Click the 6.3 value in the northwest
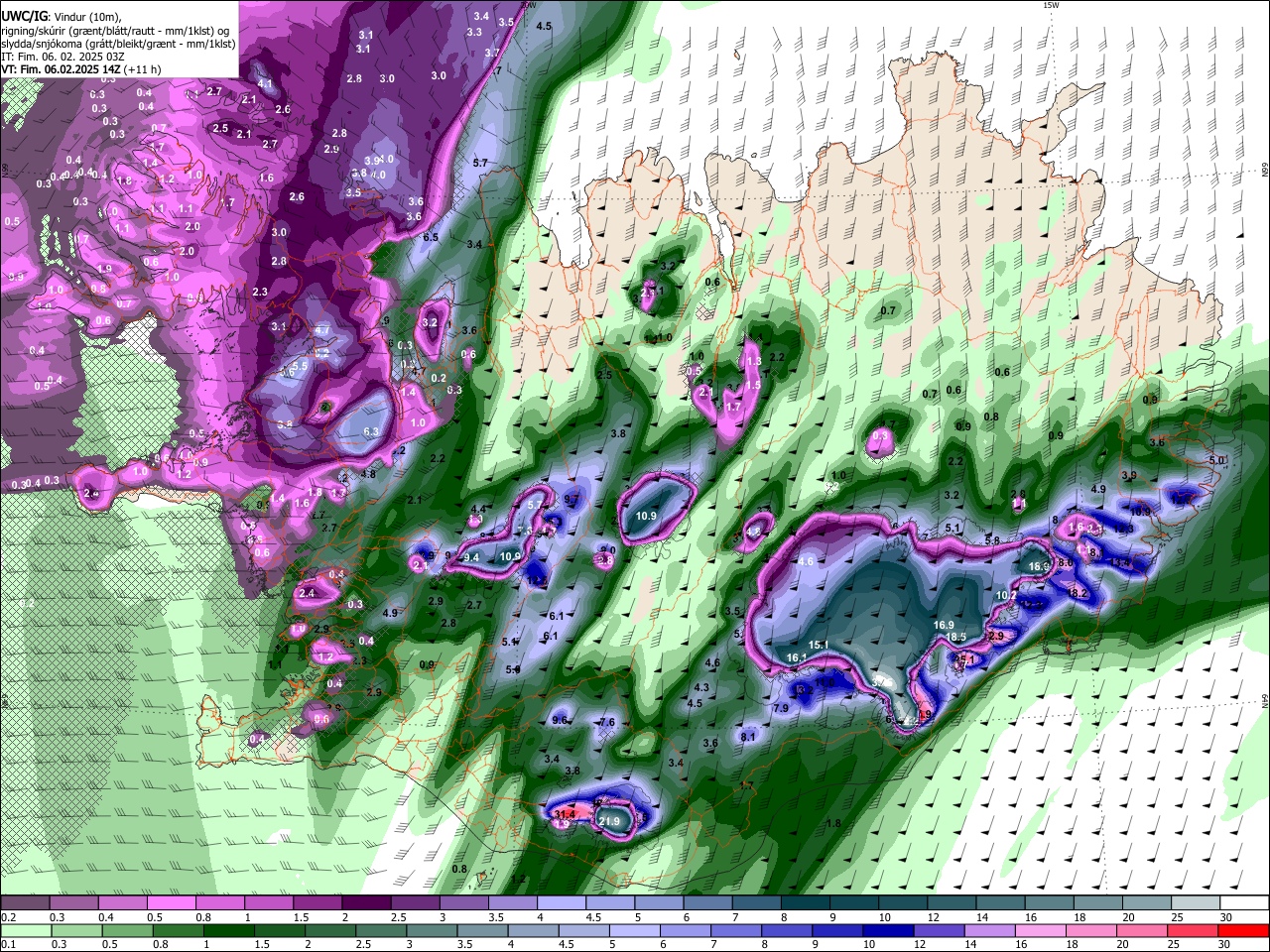Image resolution: width=1270 pixels, height=952 pixels. [x=372, y=431]
